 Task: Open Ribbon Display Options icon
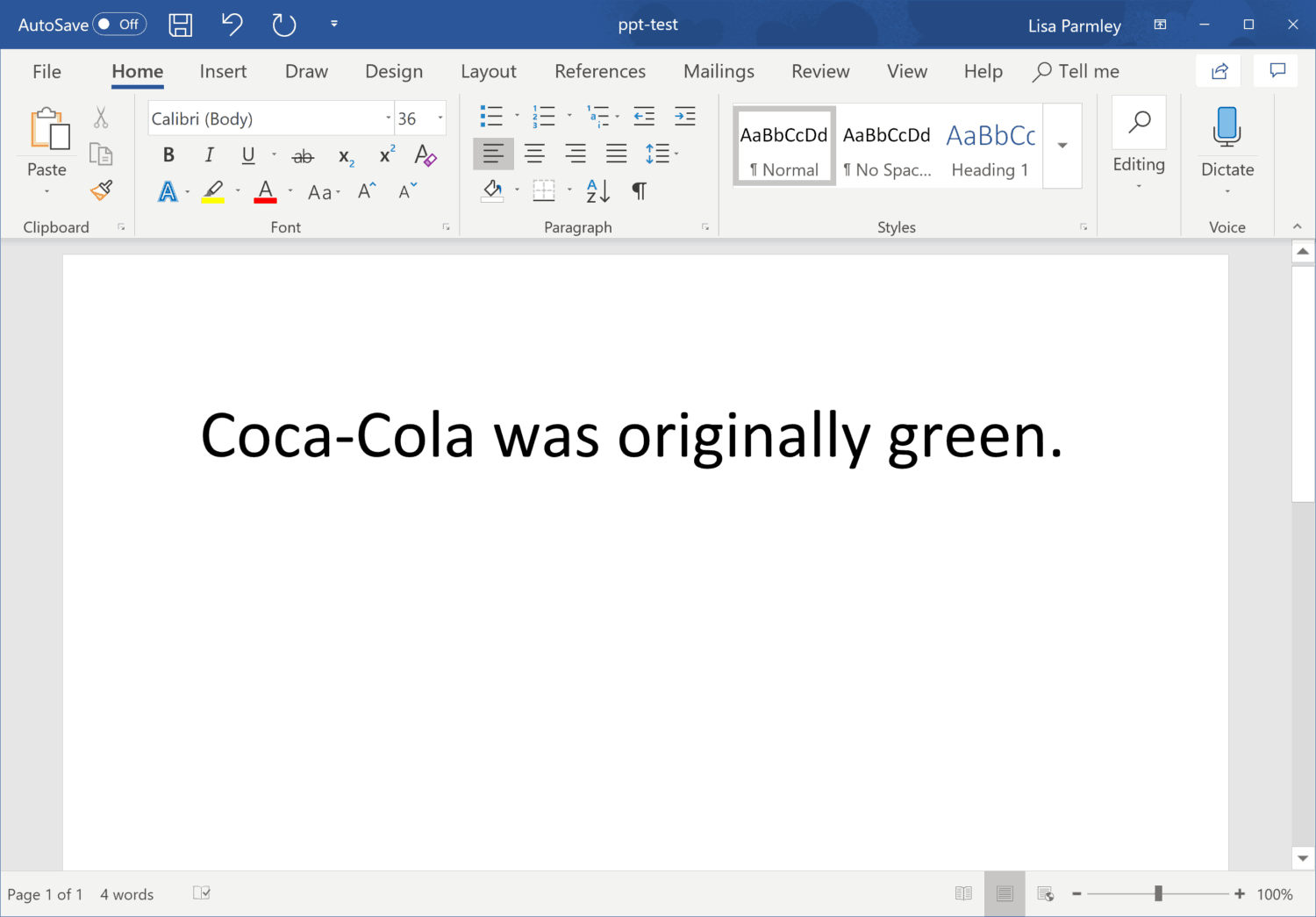click(1160, 25)
